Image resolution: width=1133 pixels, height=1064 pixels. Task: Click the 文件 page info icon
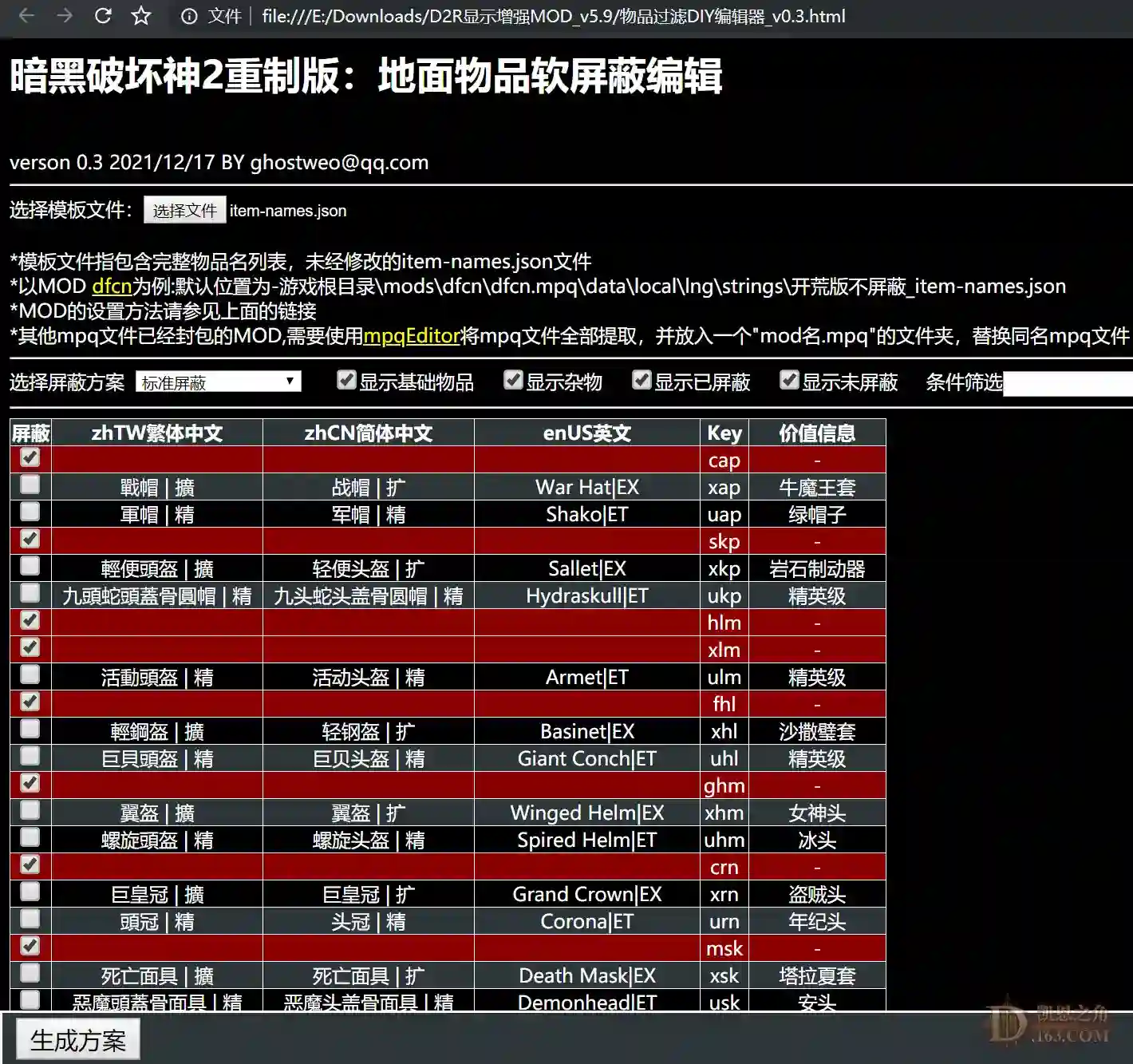[188, 16]
